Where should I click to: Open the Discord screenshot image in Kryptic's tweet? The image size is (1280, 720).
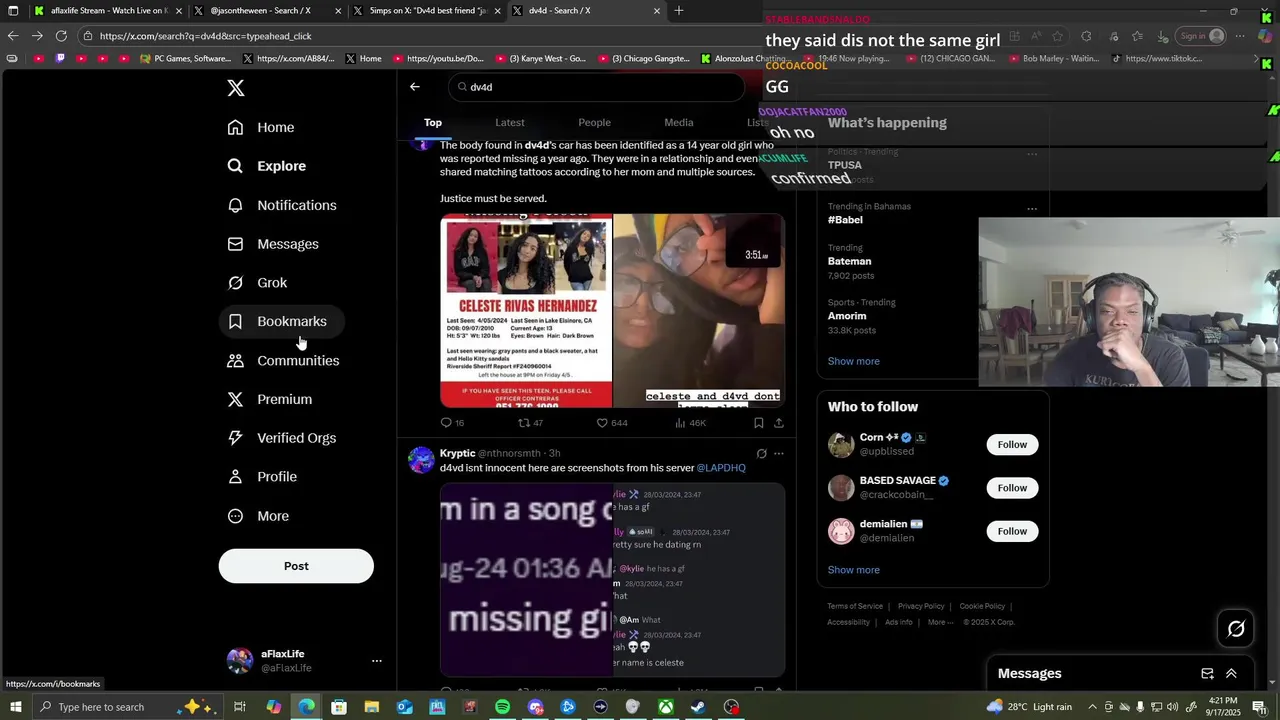[x=698, y=580]
